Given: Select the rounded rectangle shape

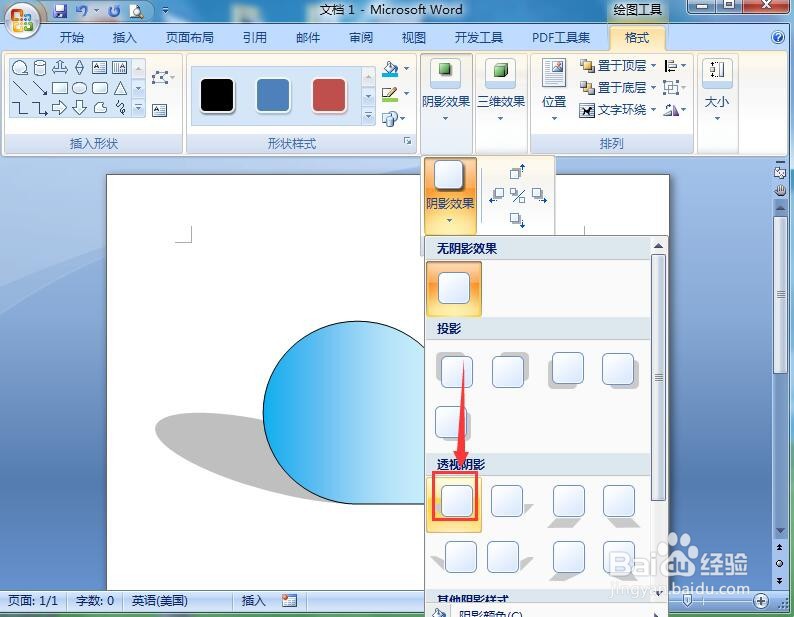Looking at the screenshot, I should pyautogui.click(x=100, y=88).
